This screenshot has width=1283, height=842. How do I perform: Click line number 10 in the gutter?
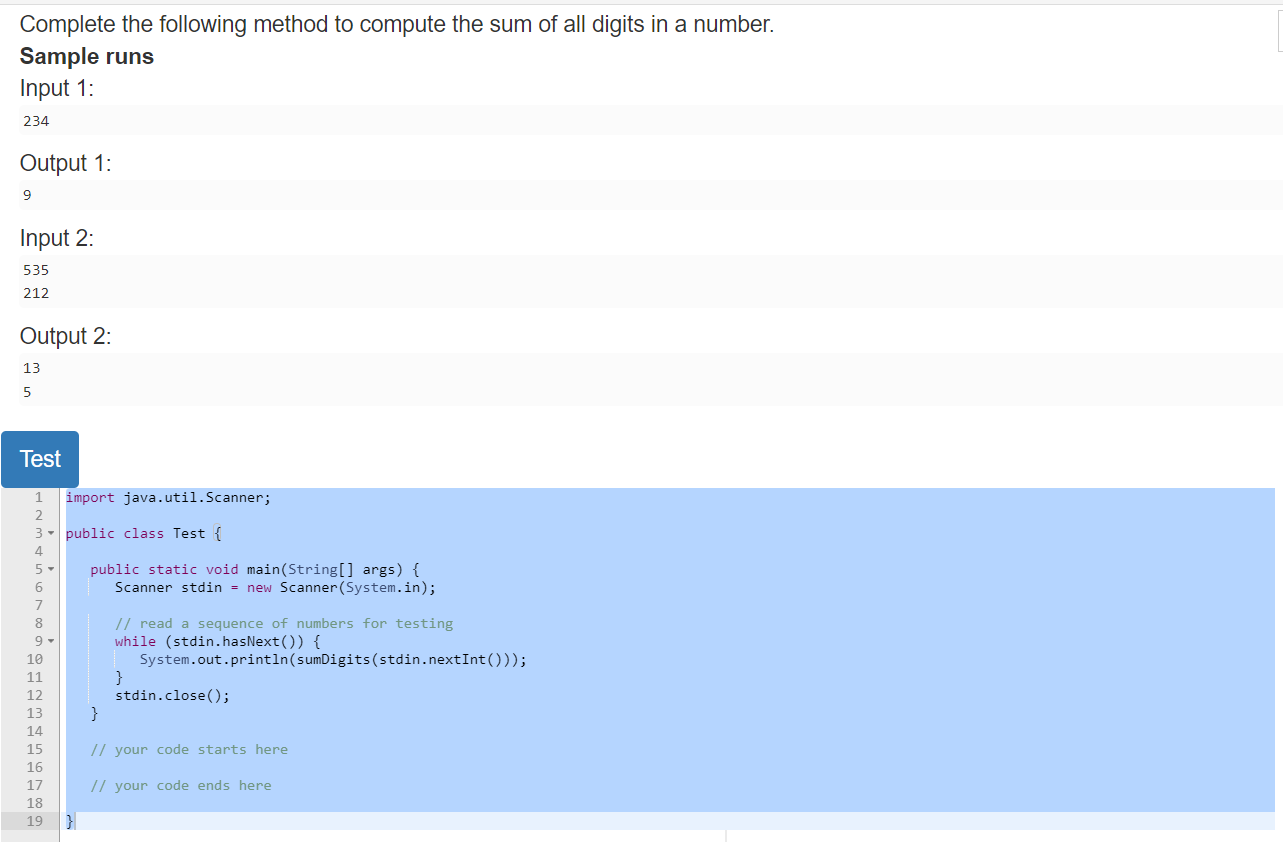click(35, 659)
